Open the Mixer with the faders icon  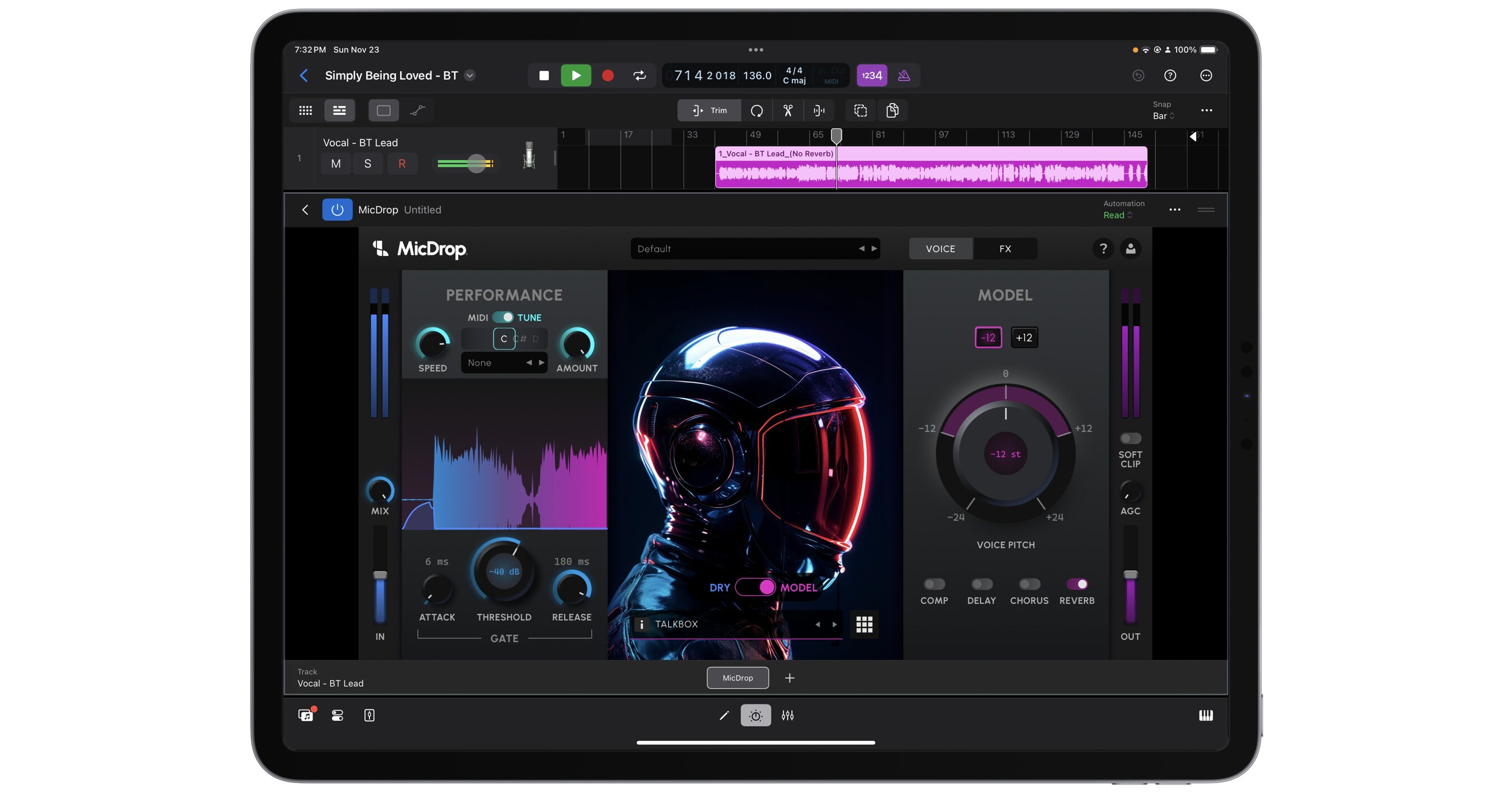tap(787, 715)
